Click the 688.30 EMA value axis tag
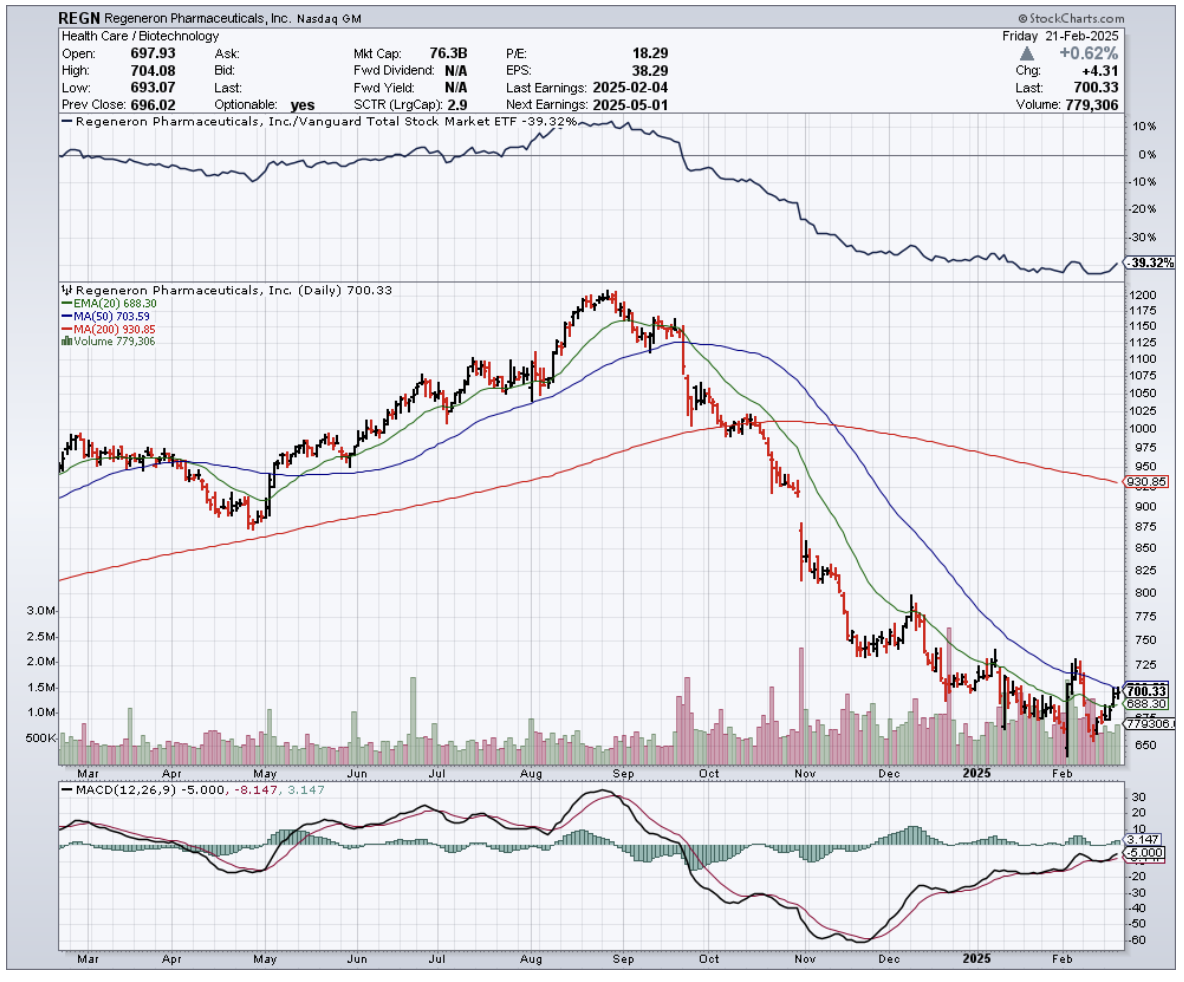The image size is (1184, 982). [x=1146, y=704]
